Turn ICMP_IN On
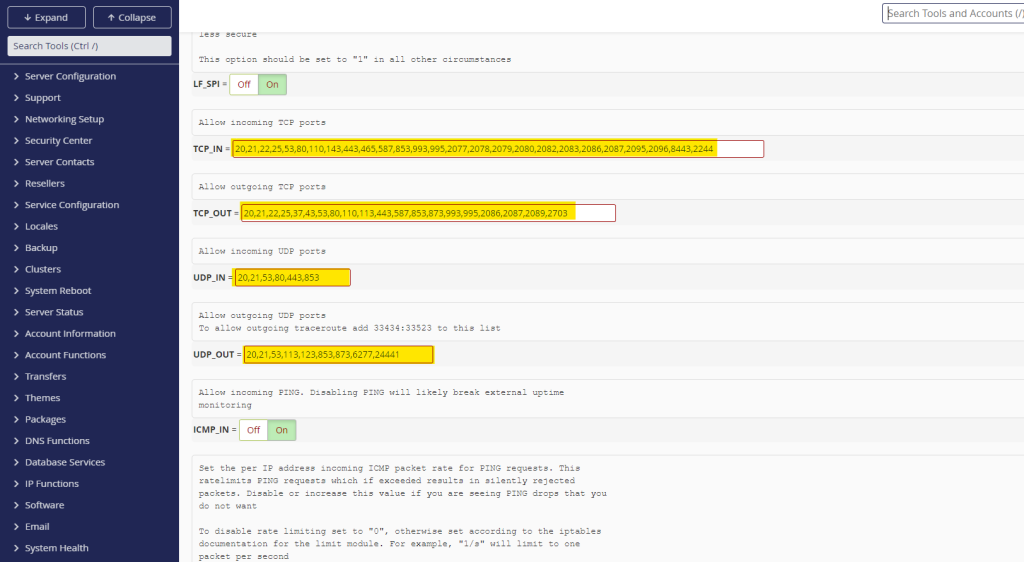 point(282,430)
